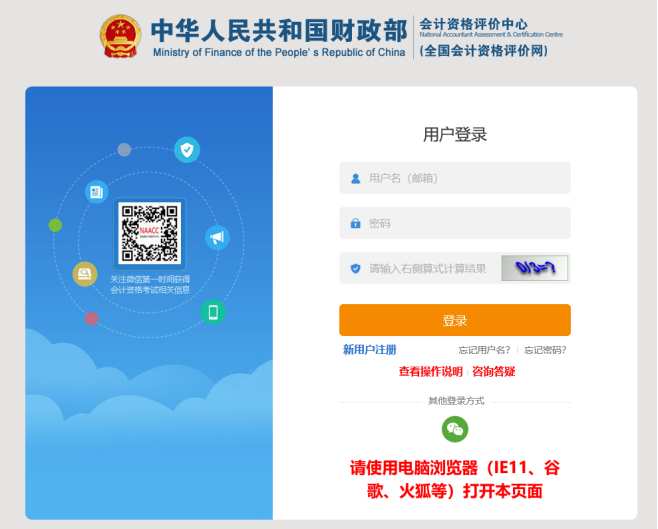
Task: Click the yellow computer icon
Action: click(x=85, y=274)
